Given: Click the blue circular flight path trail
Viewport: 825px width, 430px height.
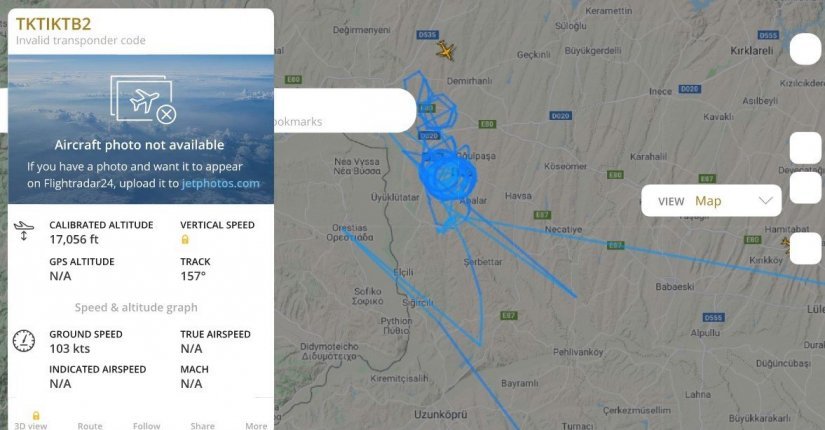Looking at the screenshot, I should [447, 176].
